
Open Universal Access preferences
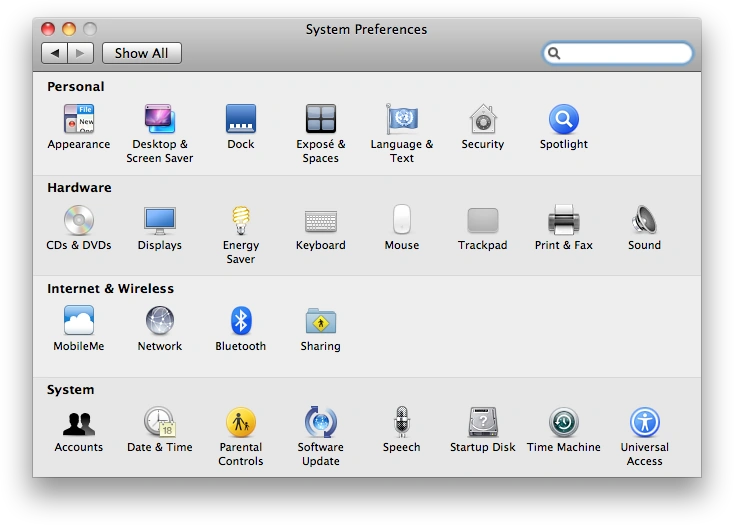point(645,423)
